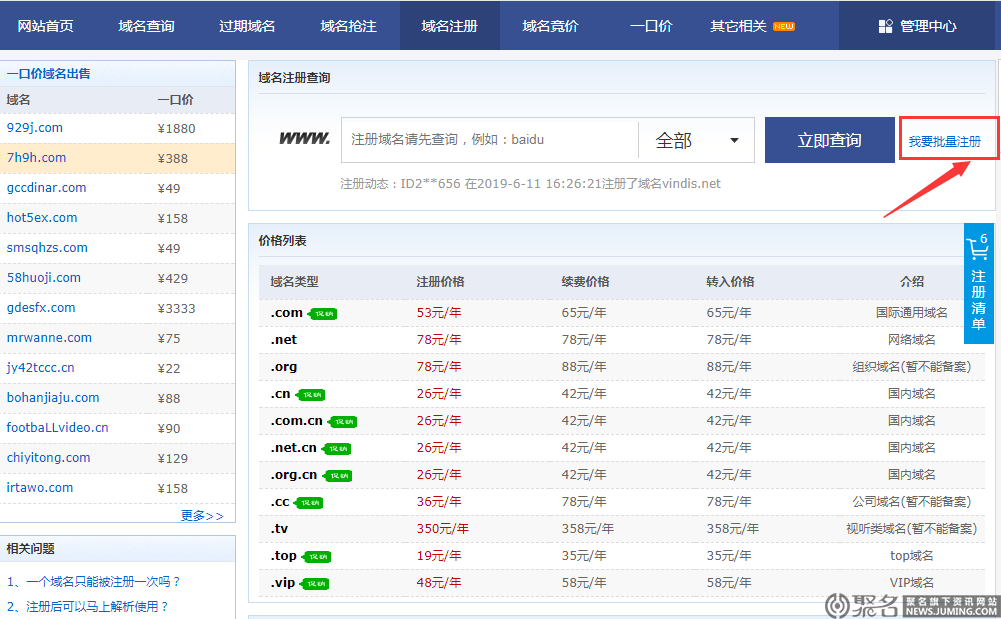Click the promo tag next to .cc
This screenshot has height=619, width=1001.
(x=308, y=503)
